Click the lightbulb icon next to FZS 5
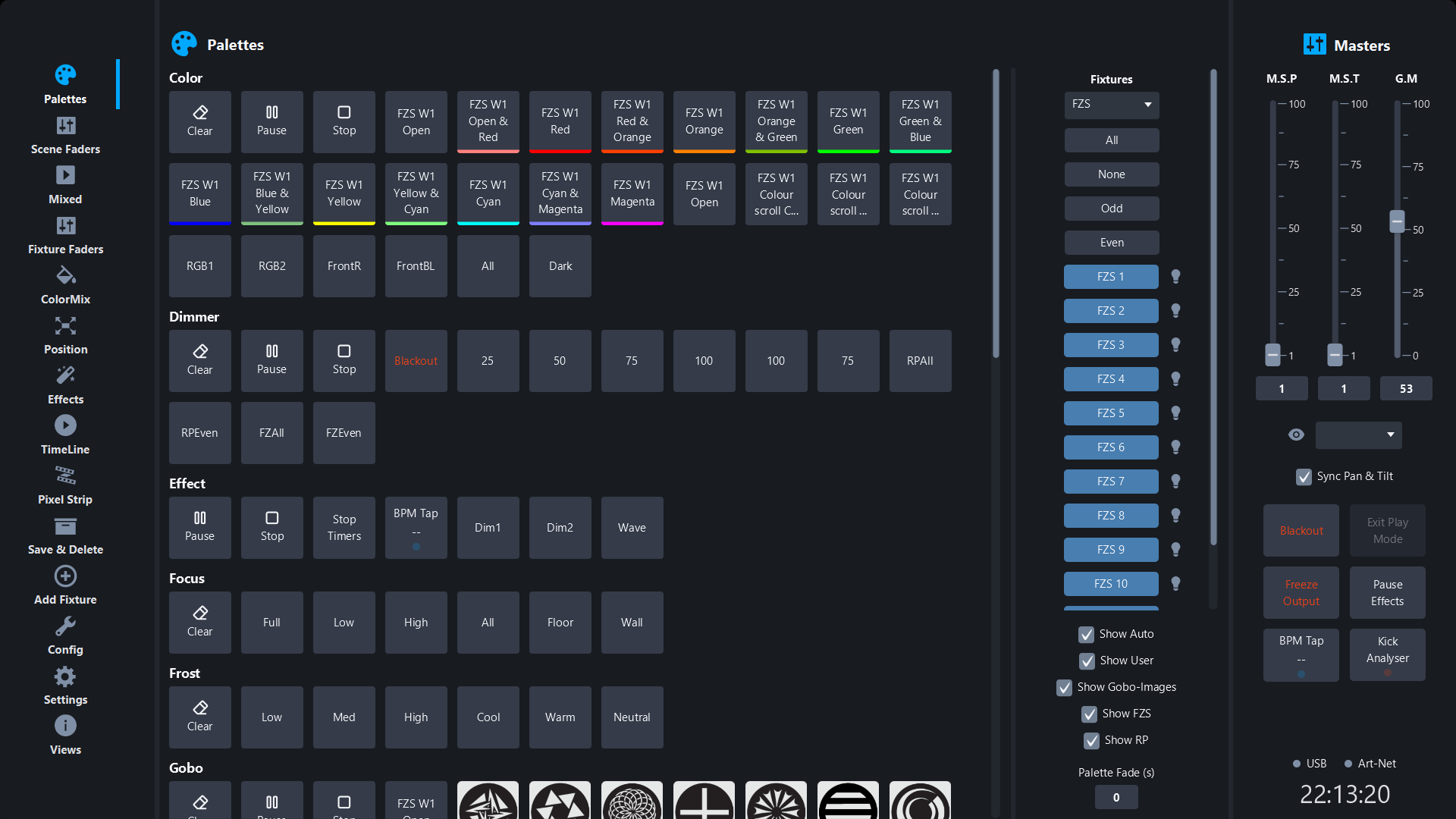Image resolution: width=1456 pixels, height=819 pixels. coord(1175,413)
